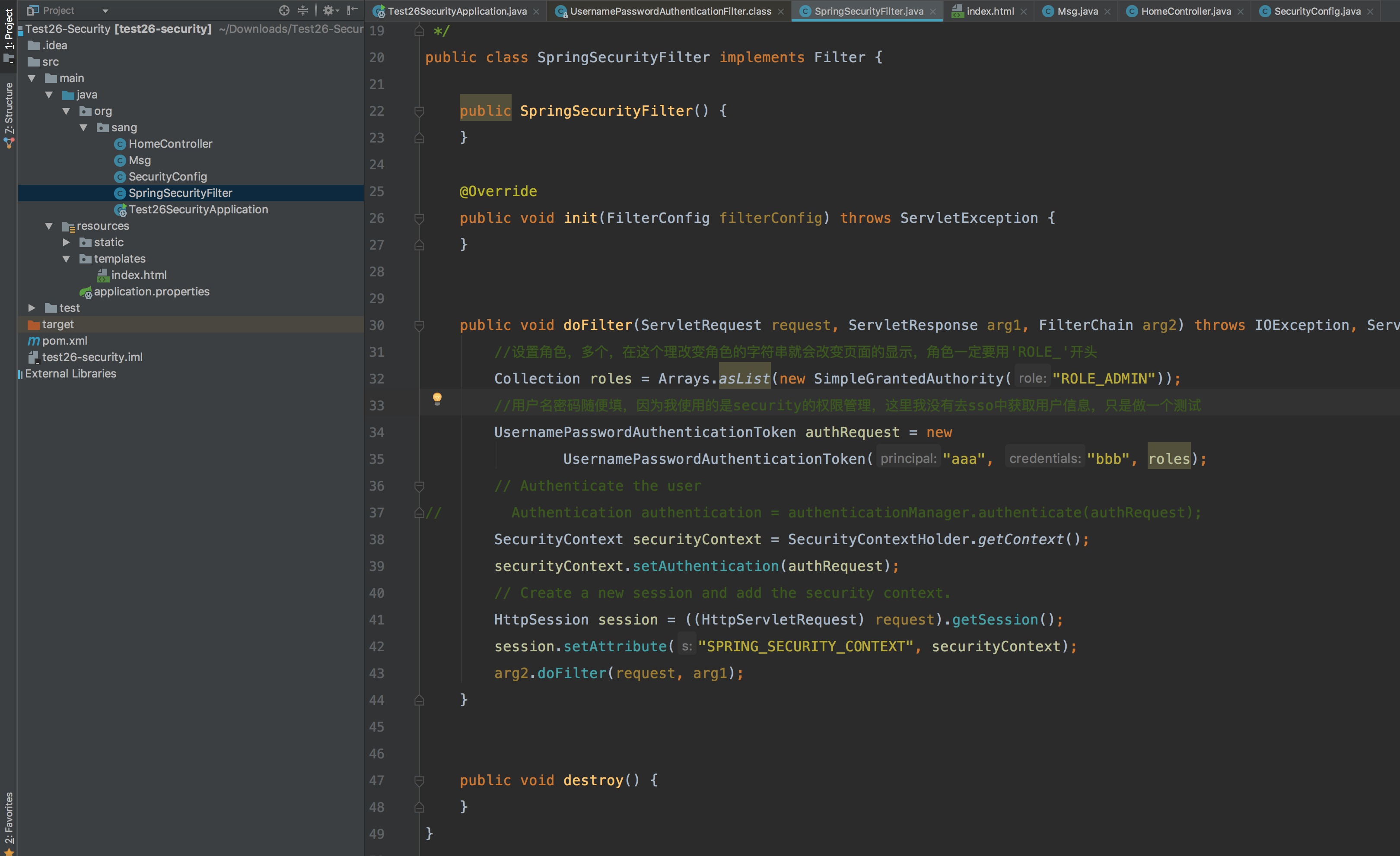Screen dimensions: 1400x856
Task: Close the Msg.java editor tab
Action: coord(1107,11)
